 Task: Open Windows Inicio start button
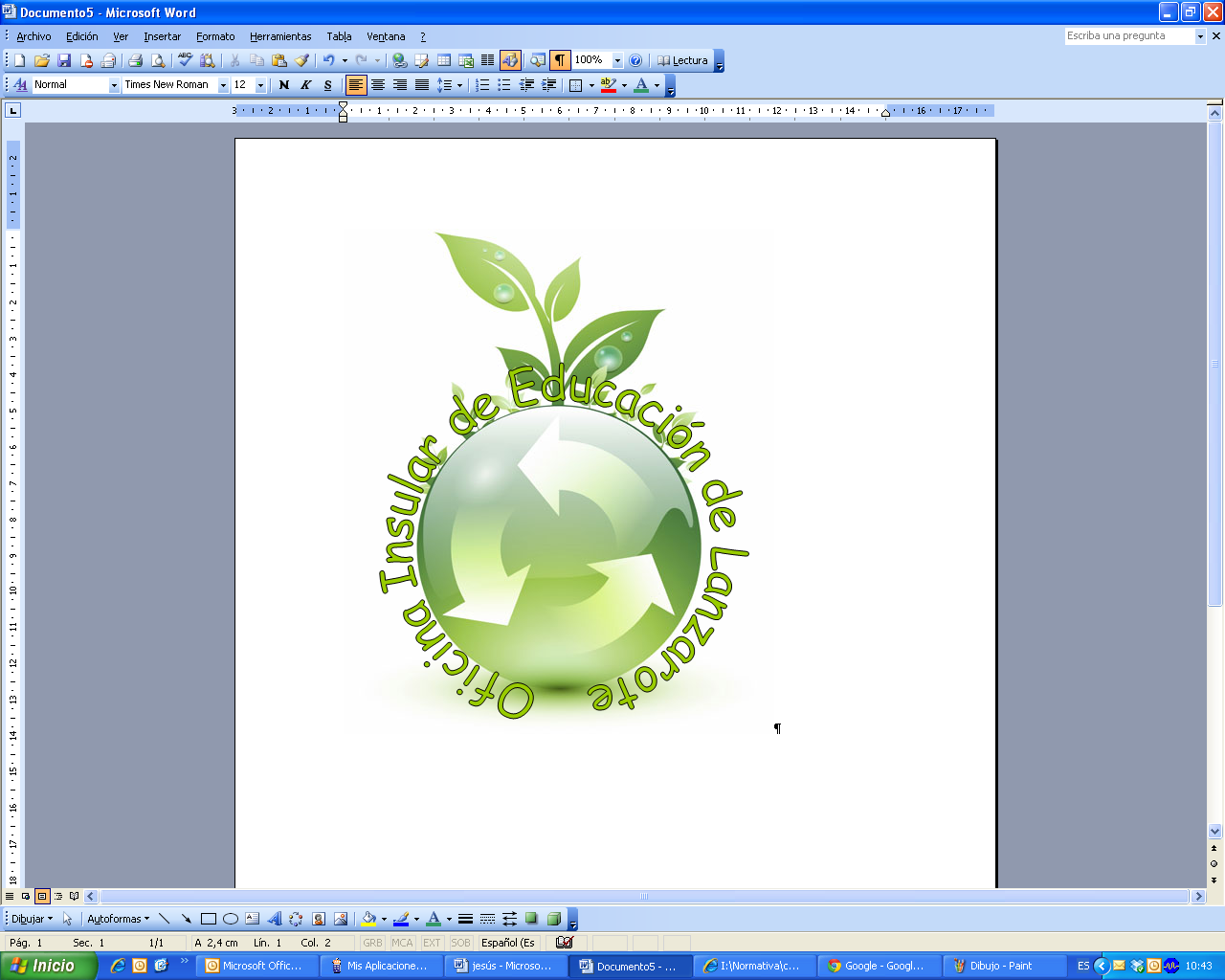click(x=48, y=966)
